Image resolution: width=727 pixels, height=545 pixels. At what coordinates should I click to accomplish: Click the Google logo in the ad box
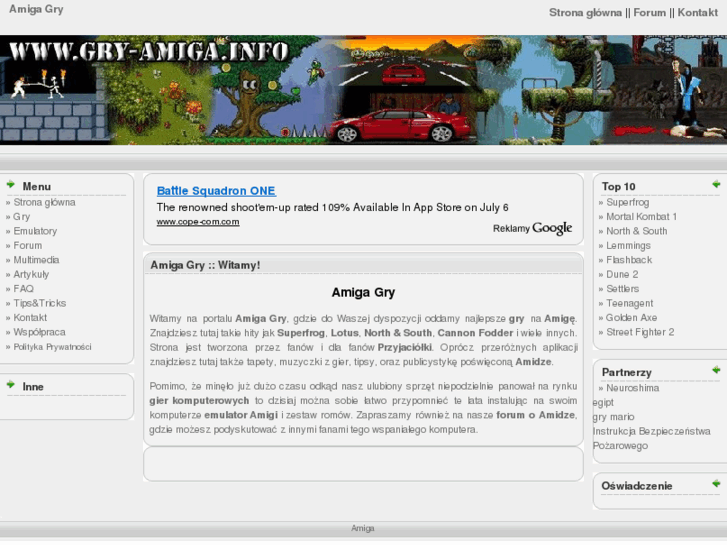[x=552, y=228]
